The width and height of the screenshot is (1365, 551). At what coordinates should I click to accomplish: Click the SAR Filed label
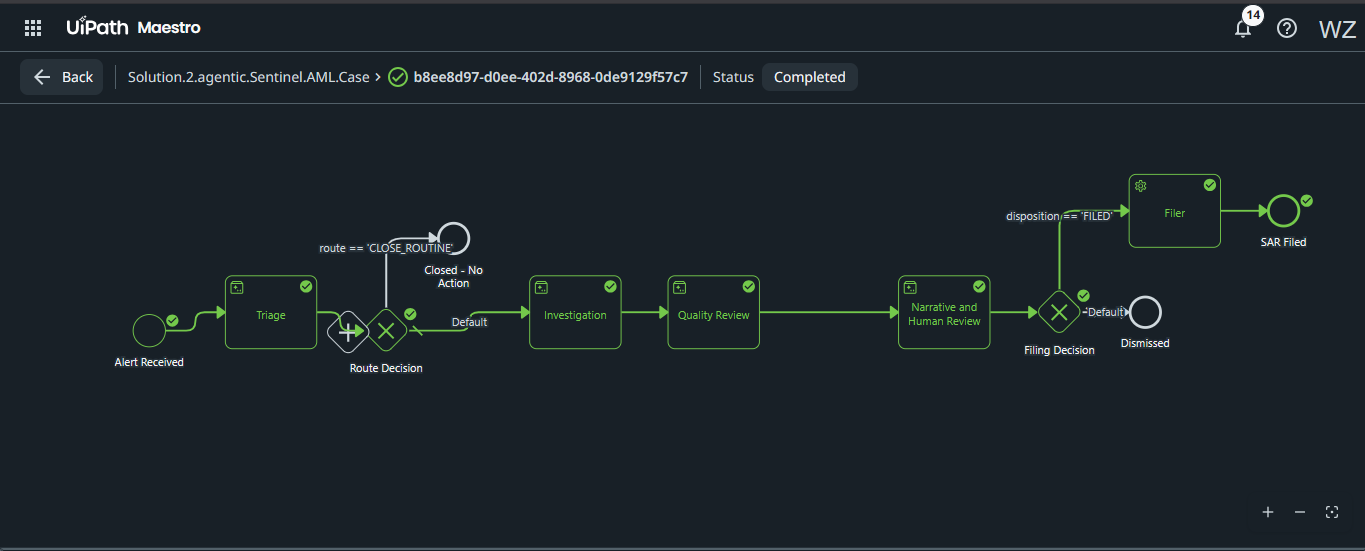pos(1283,242)
